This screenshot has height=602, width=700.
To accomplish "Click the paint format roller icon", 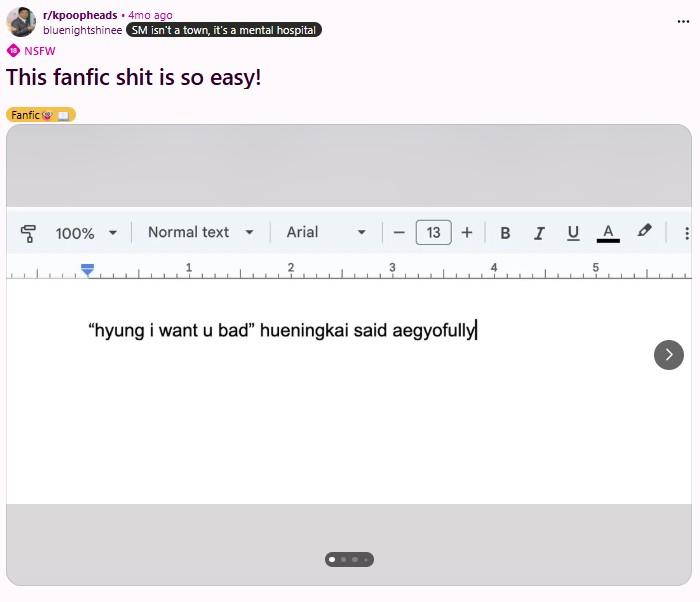I will pyautogui.click(x=28, y=233).
